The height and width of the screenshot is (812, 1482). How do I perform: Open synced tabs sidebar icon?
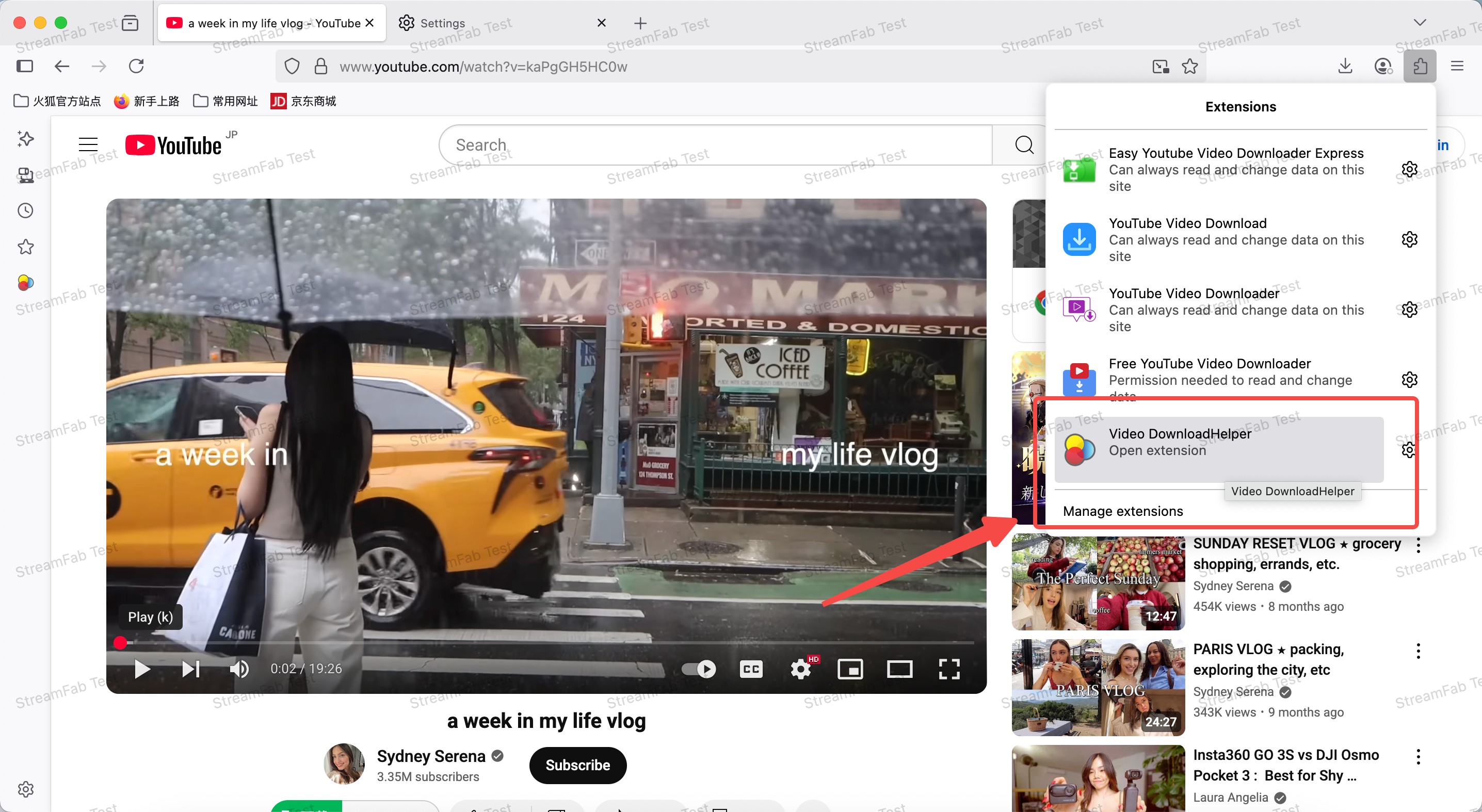pos(25,175)
